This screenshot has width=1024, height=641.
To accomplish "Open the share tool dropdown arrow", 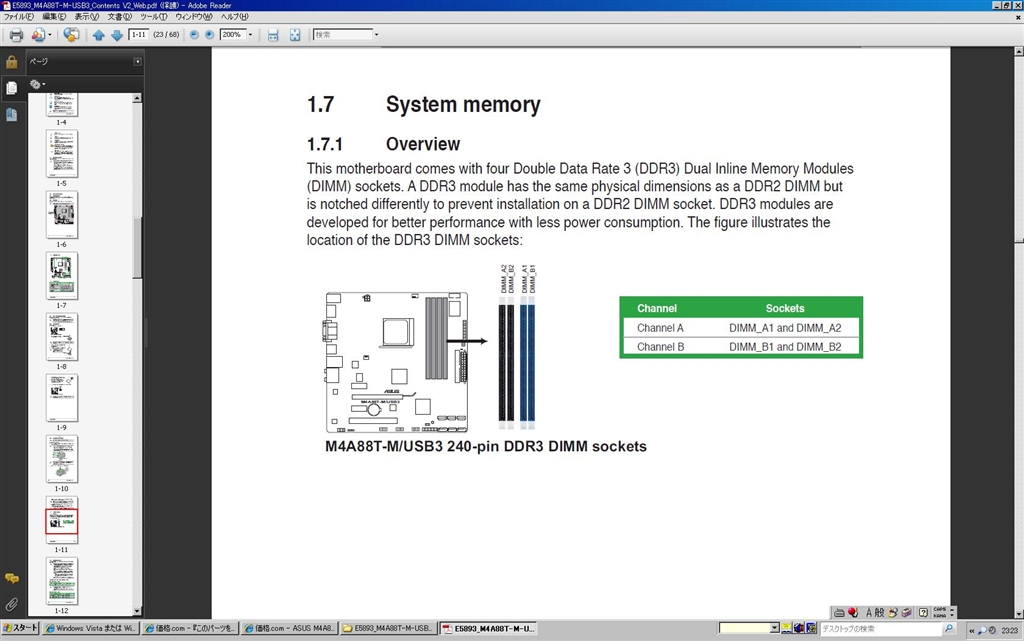I will click(50, 35).
